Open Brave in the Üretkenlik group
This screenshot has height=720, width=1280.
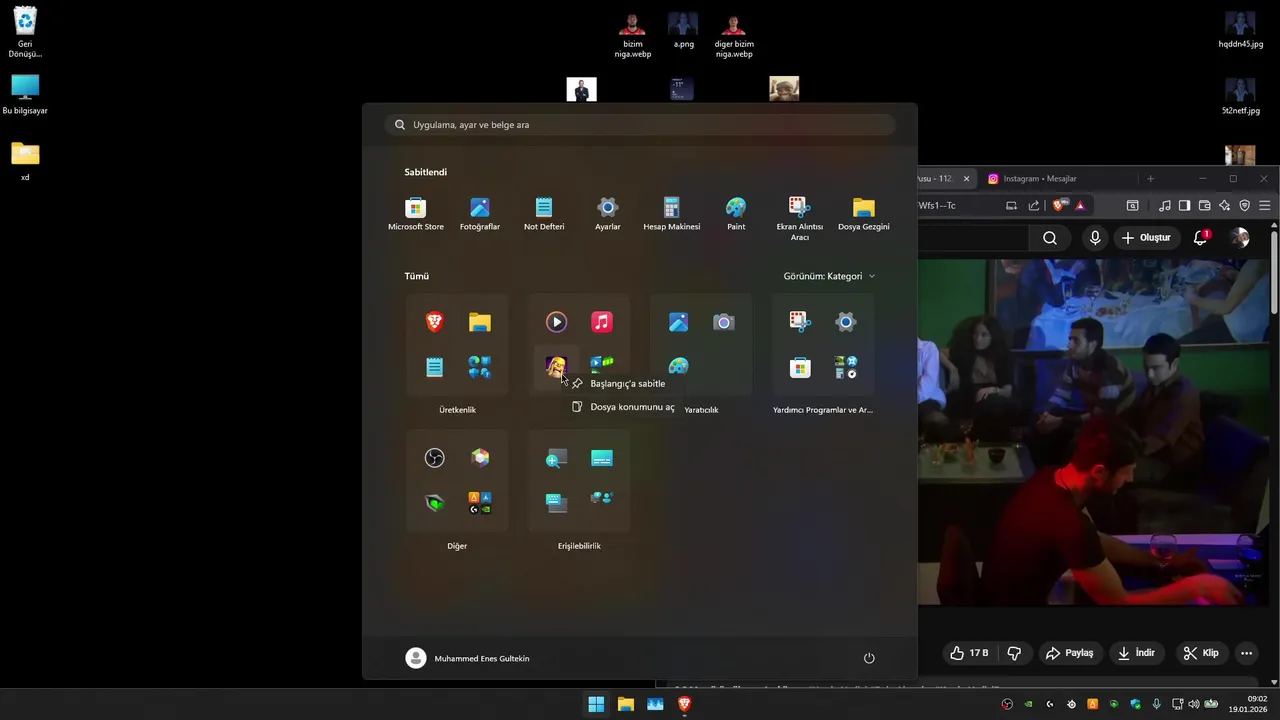(434, 322)
